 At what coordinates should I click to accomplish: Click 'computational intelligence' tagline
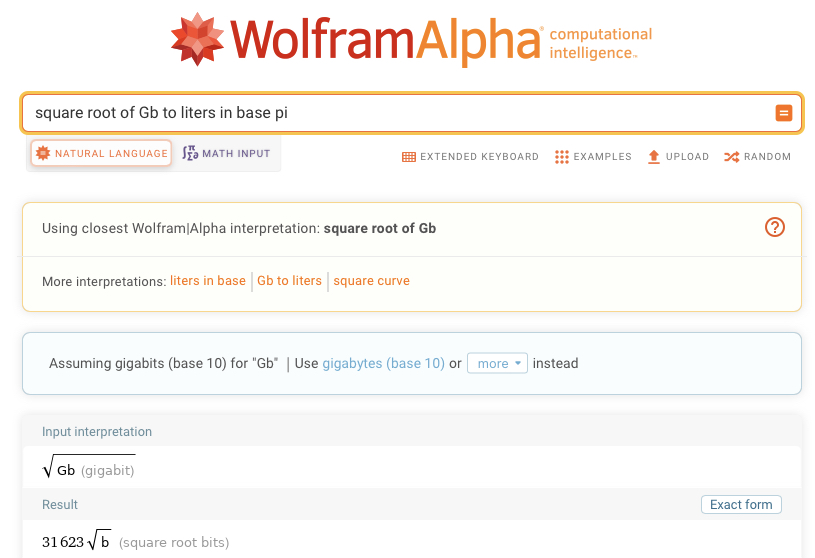pos(601,44)
